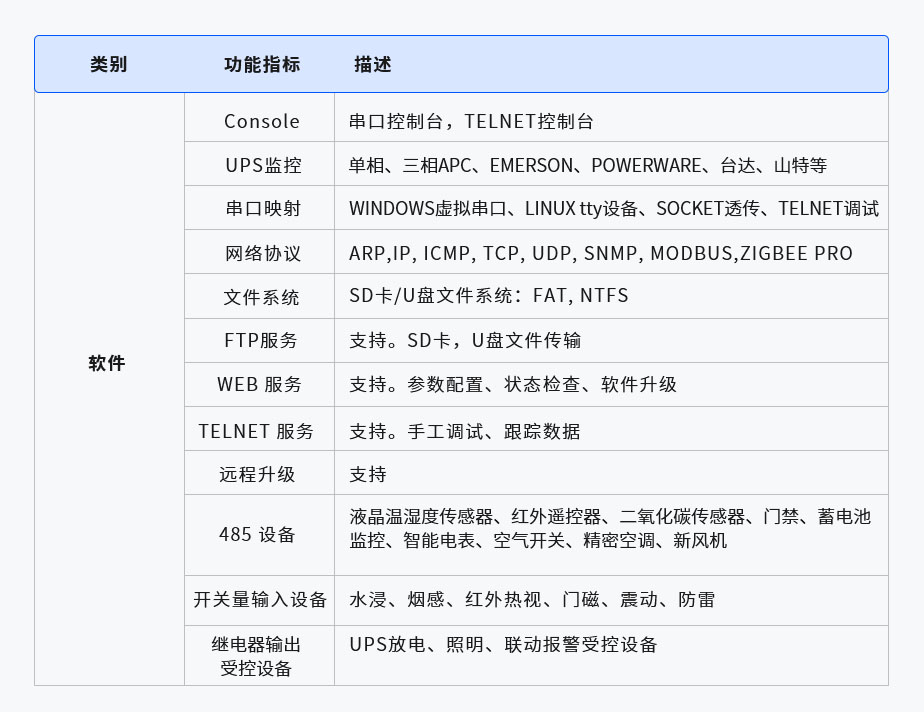Select the UPS监控 function cell
This screenshot has width=924, height=712.
coord(259,163)
